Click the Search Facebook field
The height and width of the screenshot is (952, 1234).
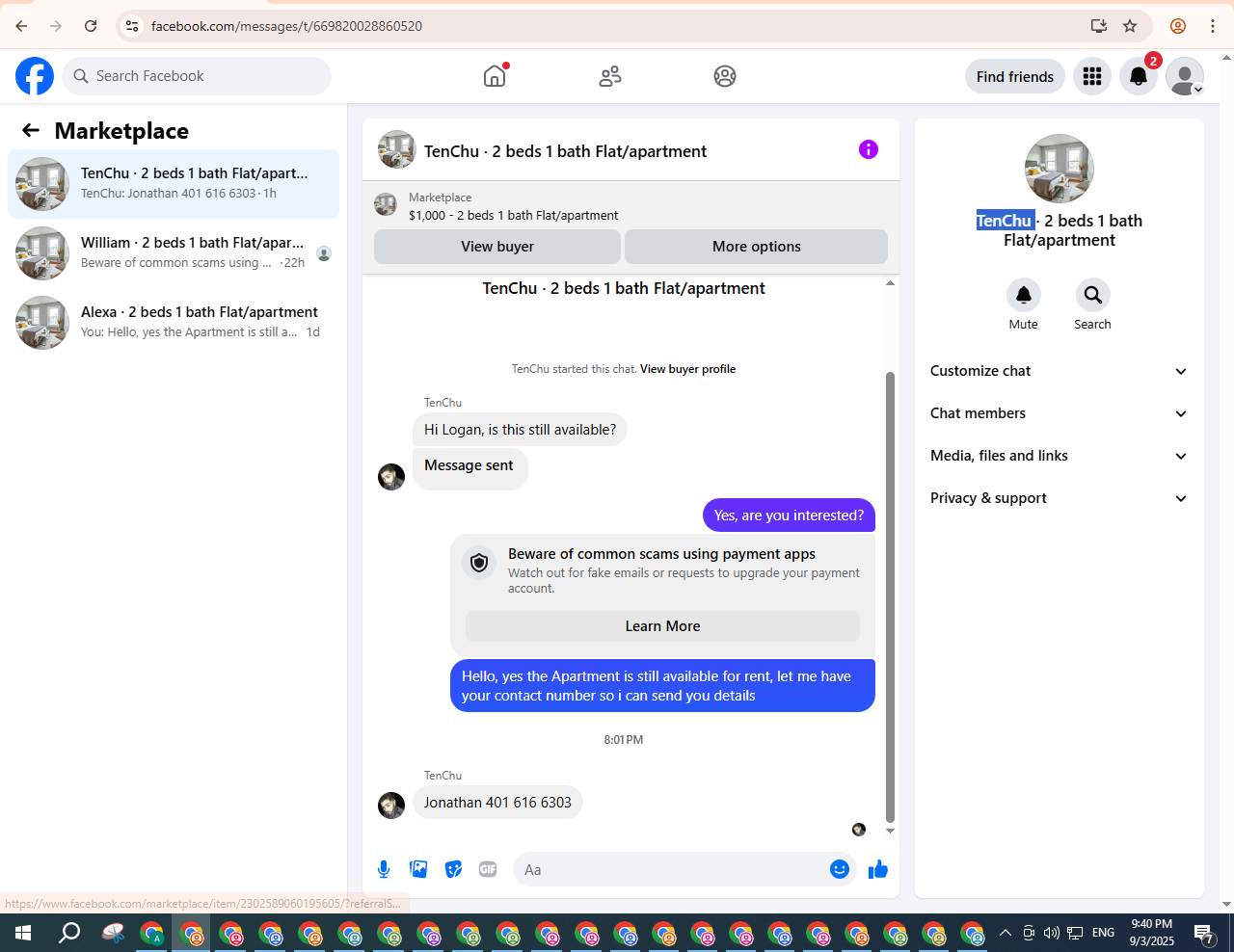click(x=197, y=76)
